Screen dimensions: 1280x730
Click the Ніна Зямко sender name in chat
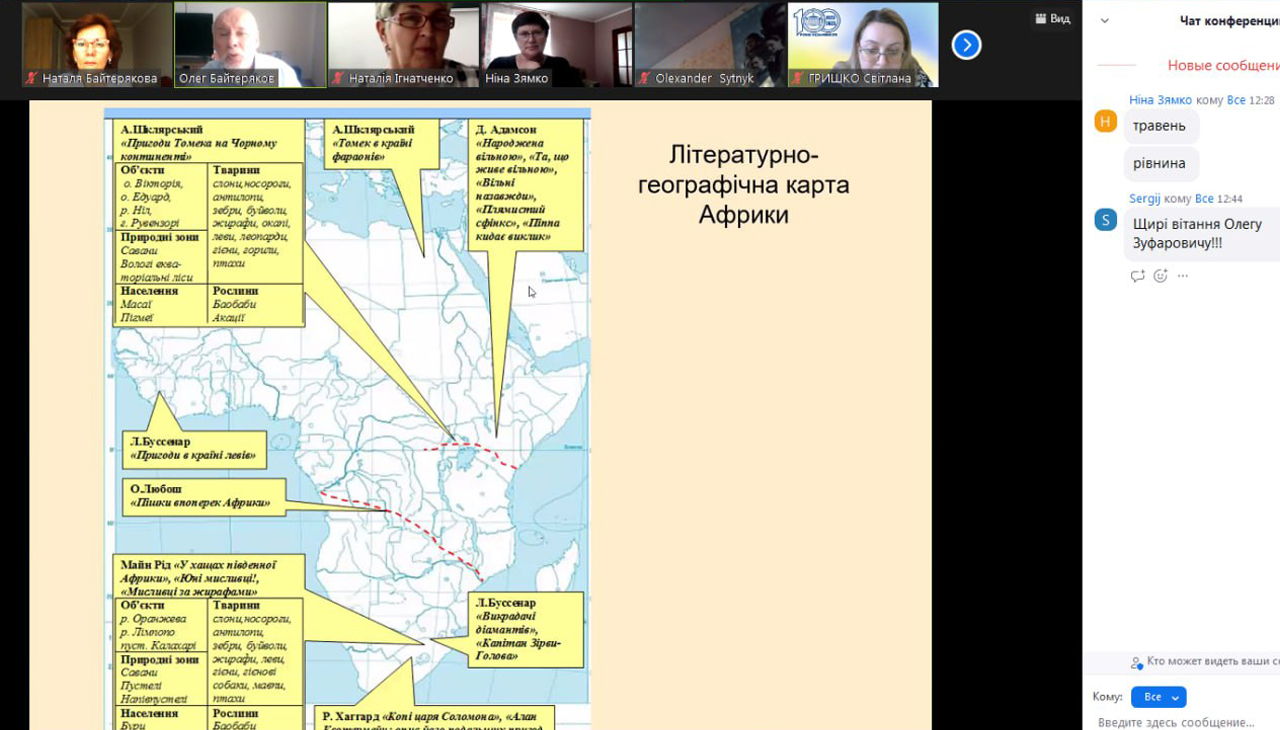coord(1160,100)
